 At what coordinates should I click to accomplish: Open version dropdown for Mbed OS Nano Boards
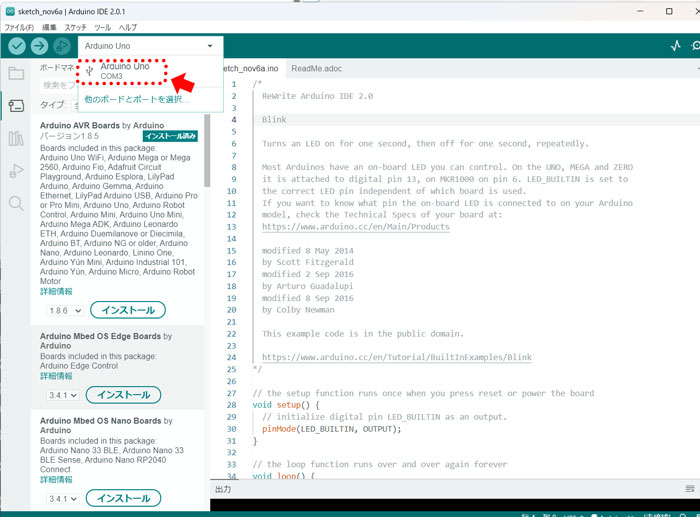(63, 499)
